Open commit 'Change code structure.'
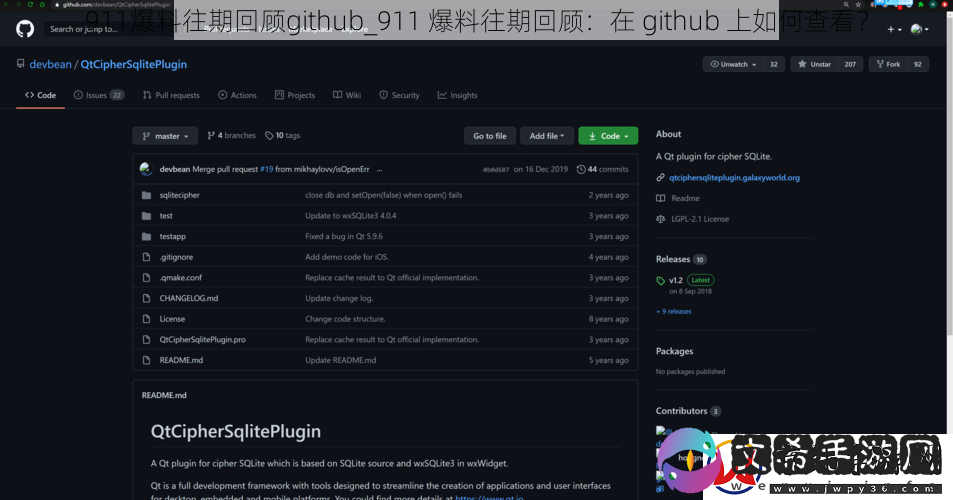Viewport: 953px width, 500px height. click(345, 319)
